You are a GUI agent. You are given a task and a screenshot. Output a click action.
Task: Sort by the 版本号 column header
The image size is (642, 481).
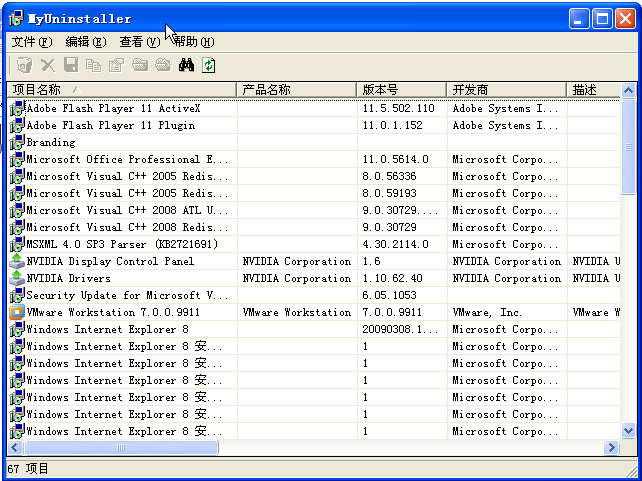pyautogui.click(x=402, y=90)
